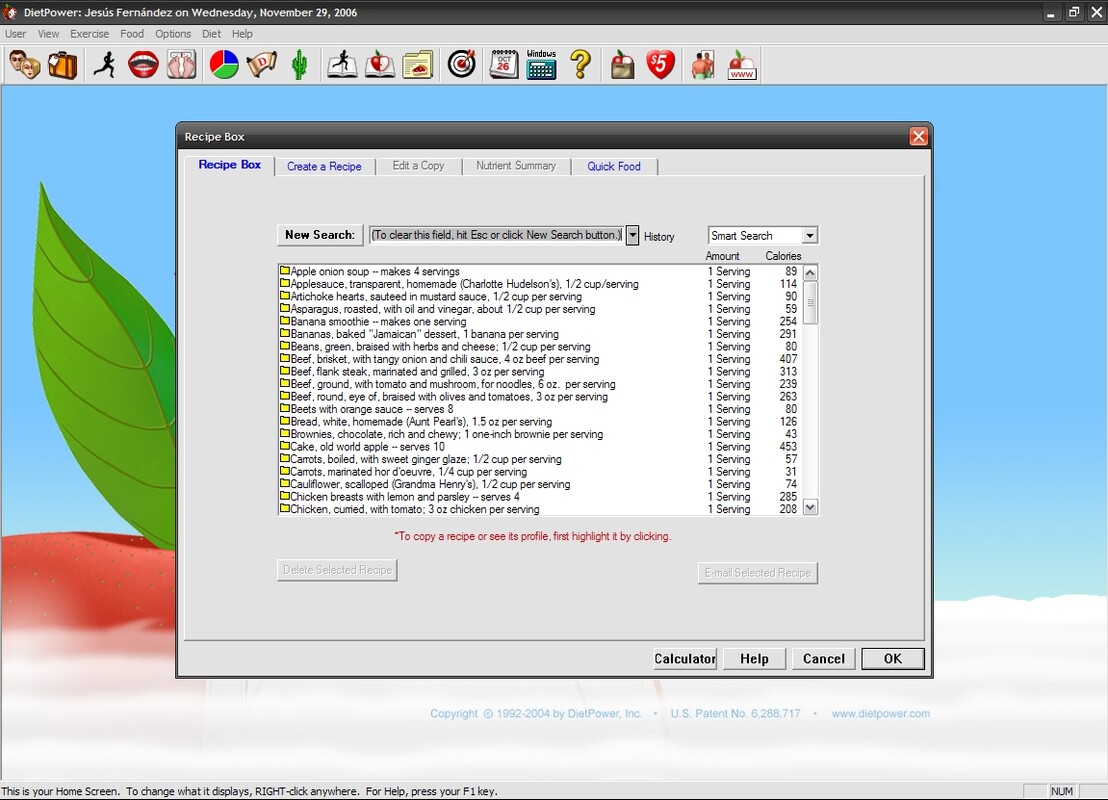Screen dimensions: 1108x800
Task: Click the grocery bag with apple icon
Action: (622, 65)
